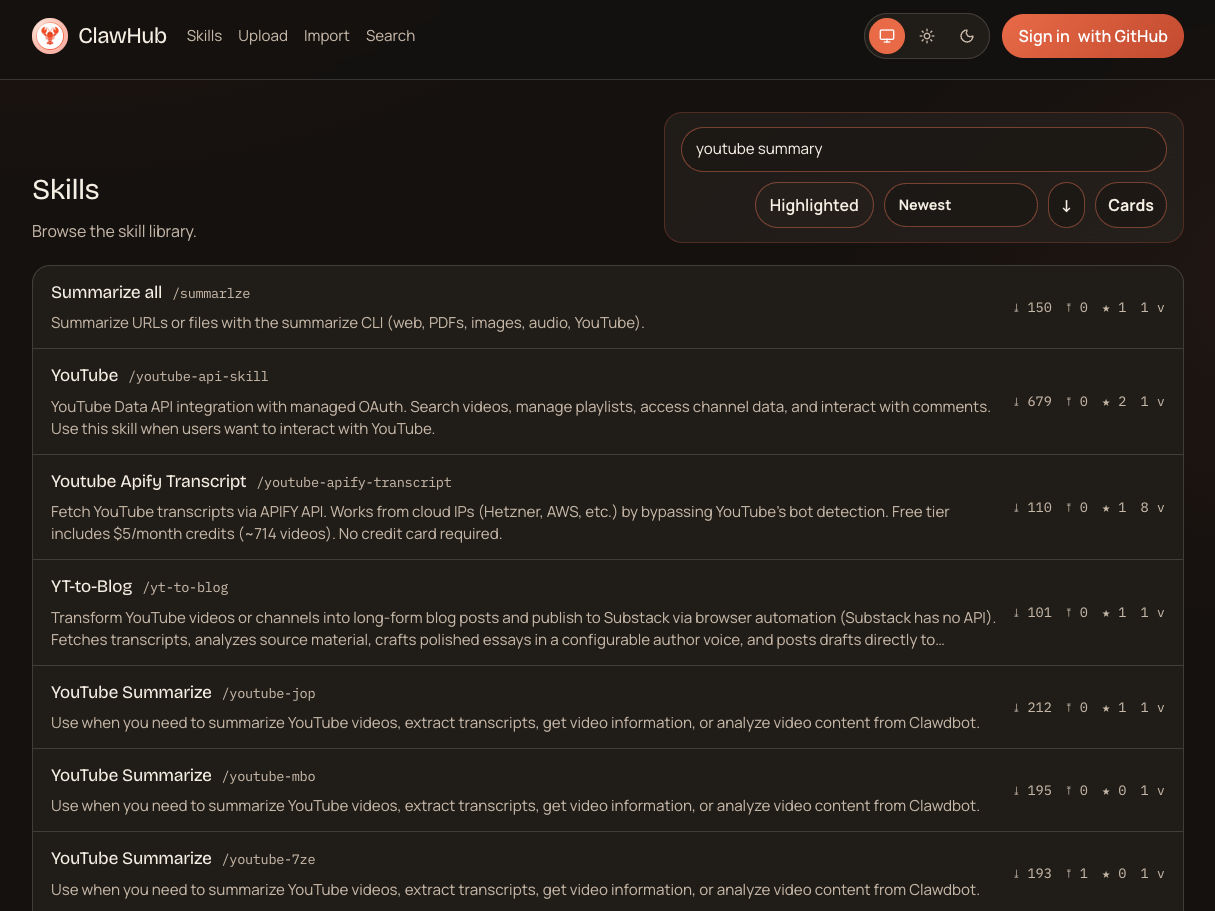Toggle the Cards view button

[1131, 205]
